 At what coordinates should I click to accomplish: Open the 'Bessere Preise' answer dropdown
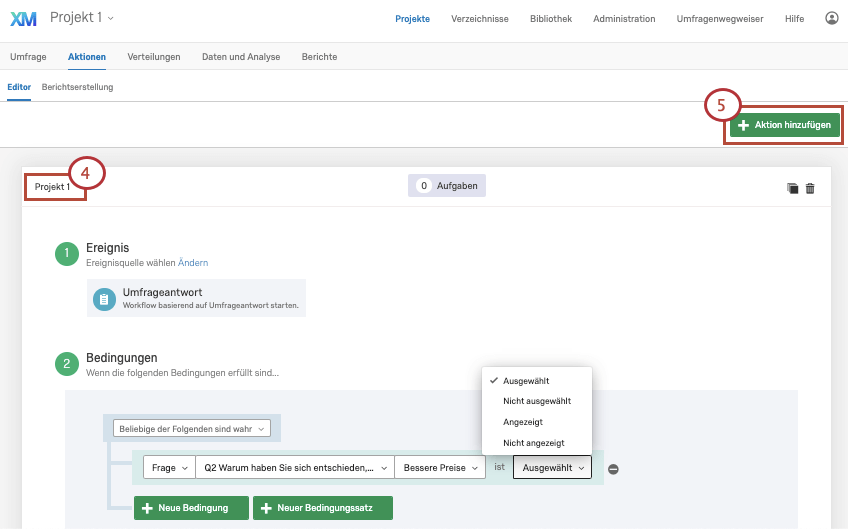(x=439, y=467)
